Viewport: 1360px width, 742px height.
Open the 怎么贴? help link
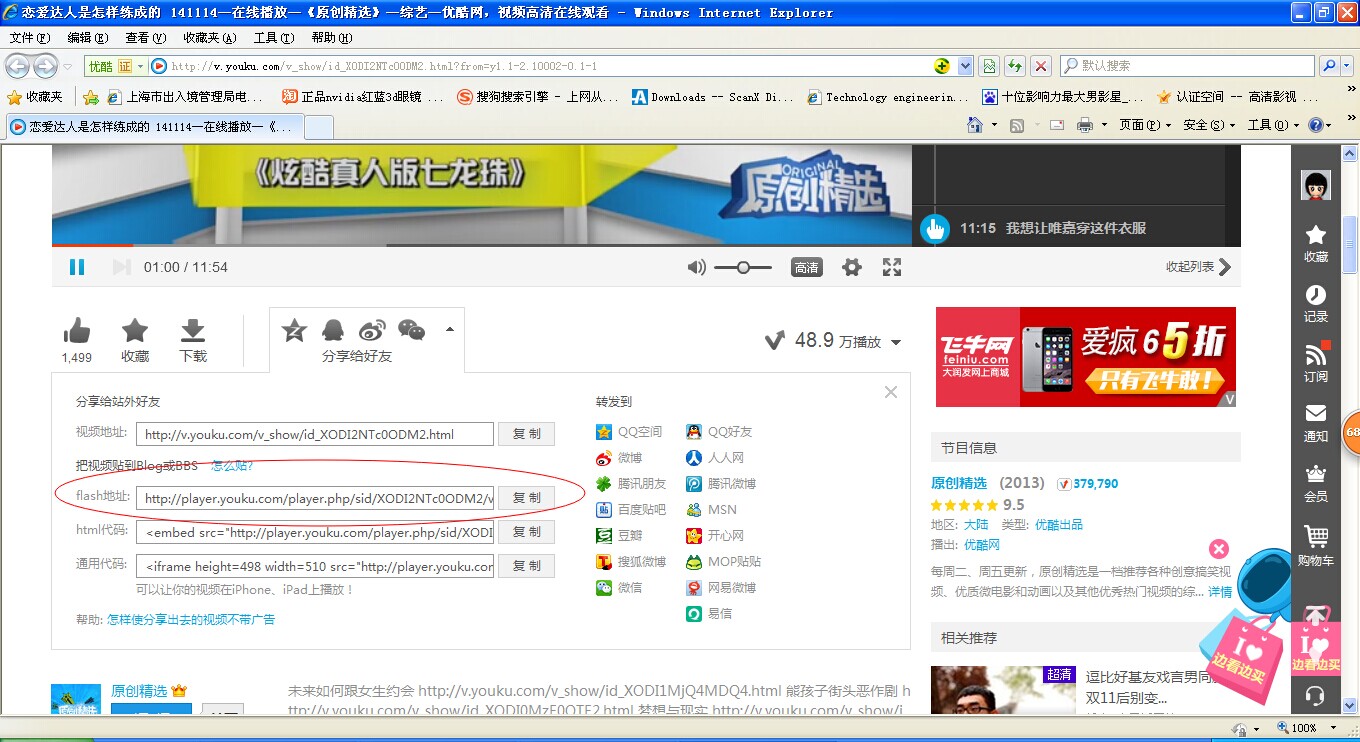coord(232,465)
